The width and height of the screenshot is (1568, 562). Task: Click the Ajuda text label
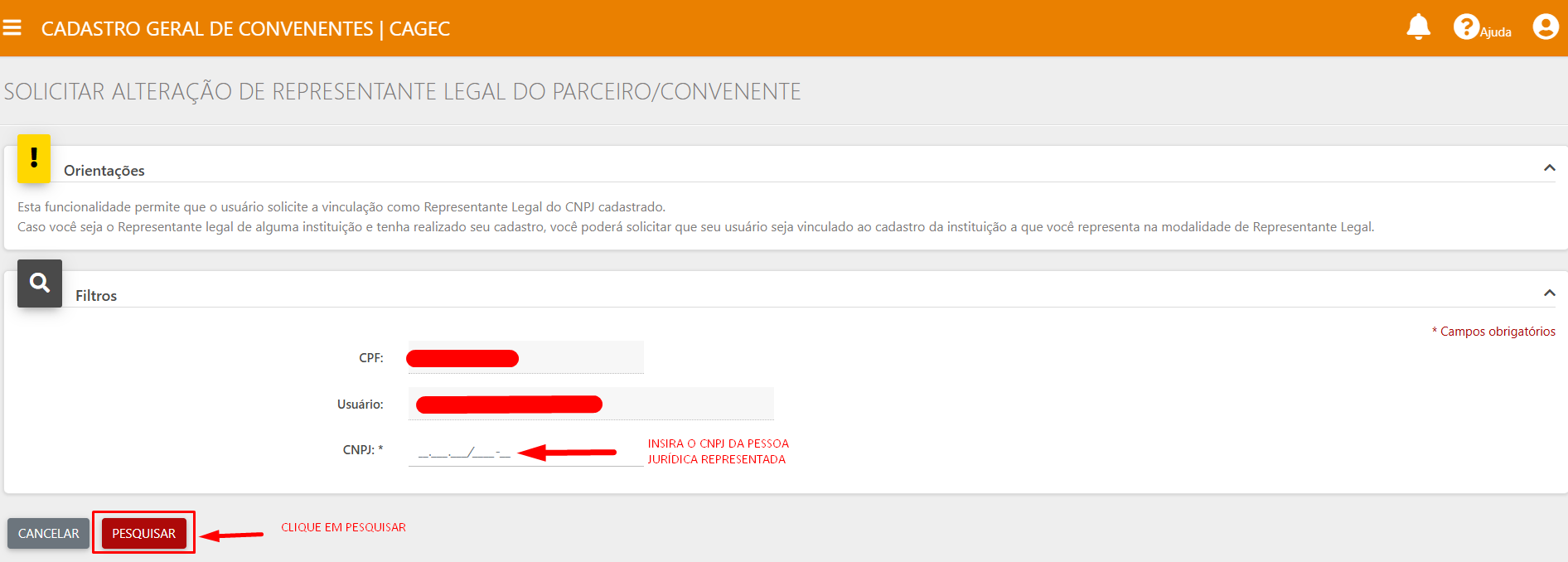(x=1496, y=32)
